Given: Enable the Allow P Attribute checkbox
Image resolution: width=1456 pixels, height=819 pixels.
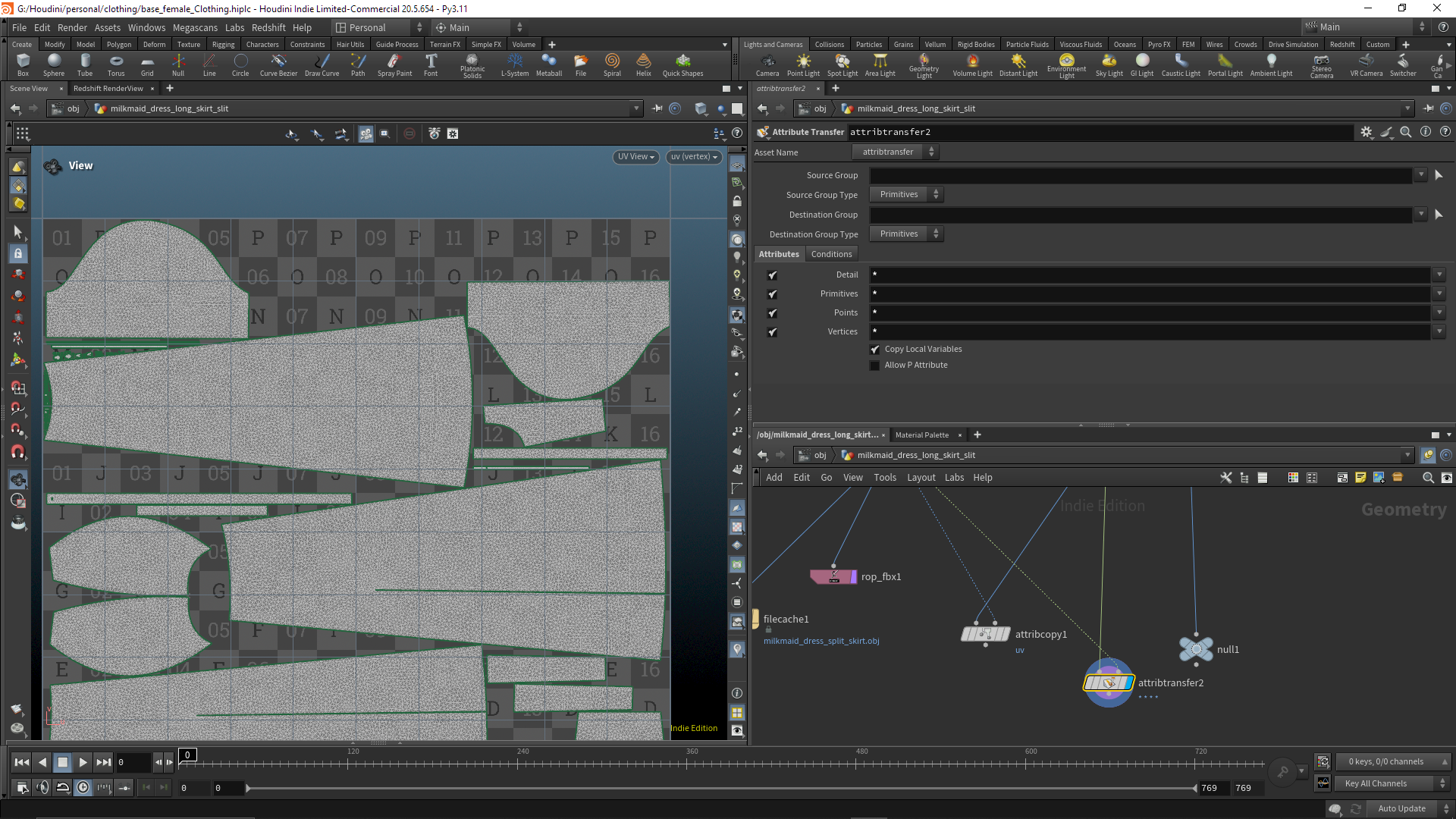Looking at the screenshot, I should [x=875, y=366].
